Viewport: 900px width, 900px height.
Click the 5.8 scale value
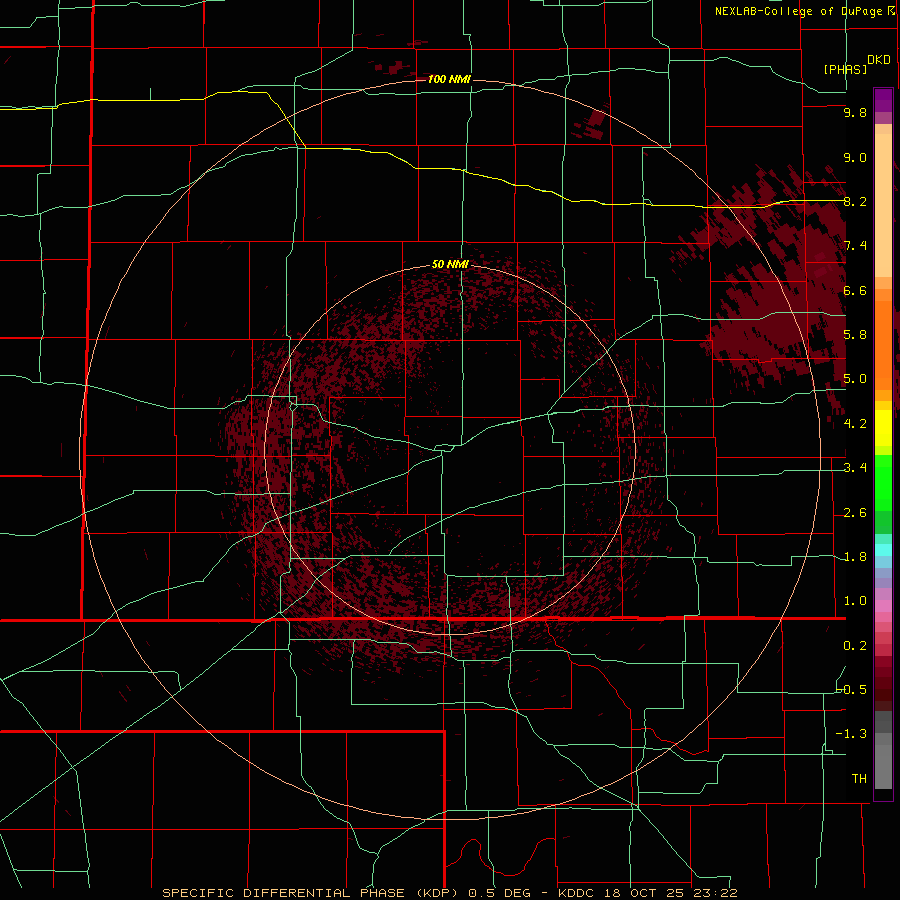[855, 335]
